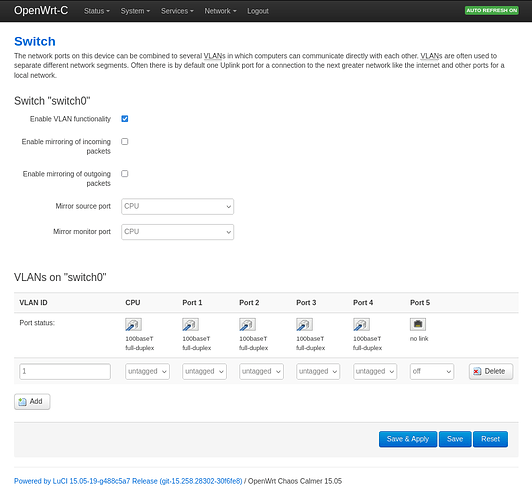532x499 pixels.
Task: Delete VLAN 1 using the Delete button
Action: pos(491,371)
